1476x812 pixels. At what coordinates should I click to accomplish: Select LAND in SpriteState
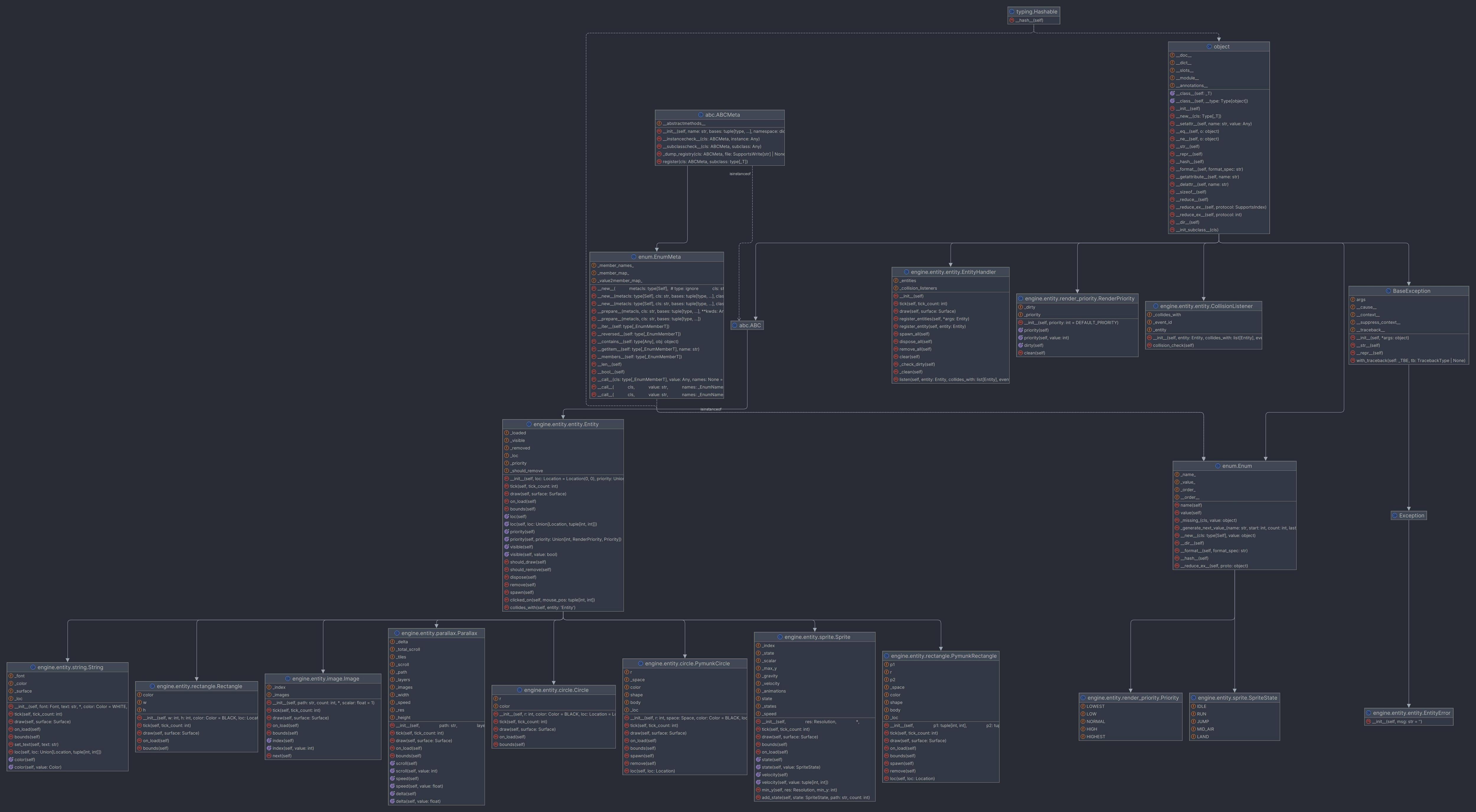click(x=1203, y=737)
